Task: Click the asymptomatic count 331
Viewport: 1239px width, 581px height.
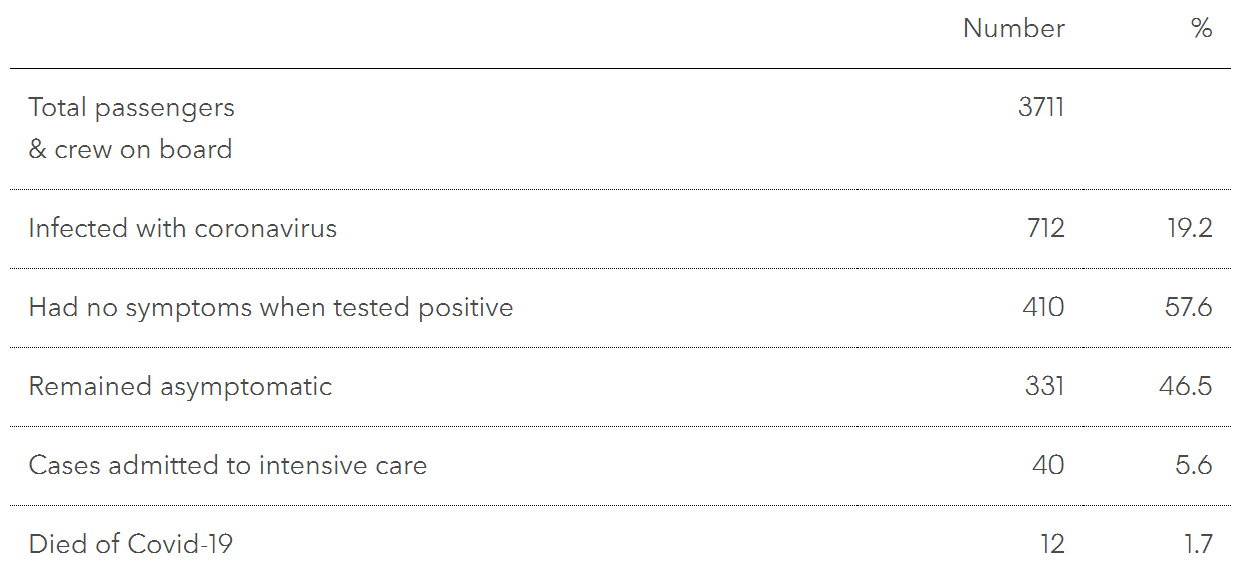Action: point(1044,386)
